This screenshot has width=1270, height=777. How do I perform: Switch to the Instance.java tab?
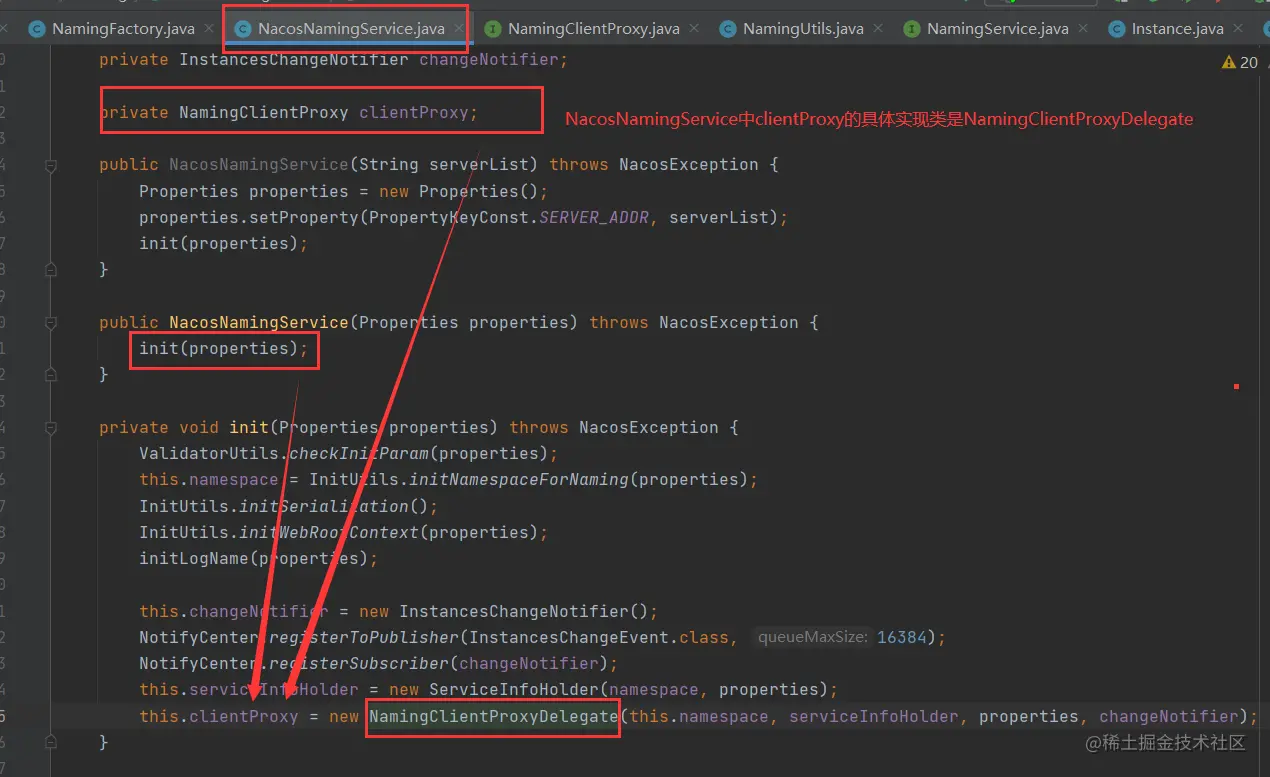[x=1177, y=29]
